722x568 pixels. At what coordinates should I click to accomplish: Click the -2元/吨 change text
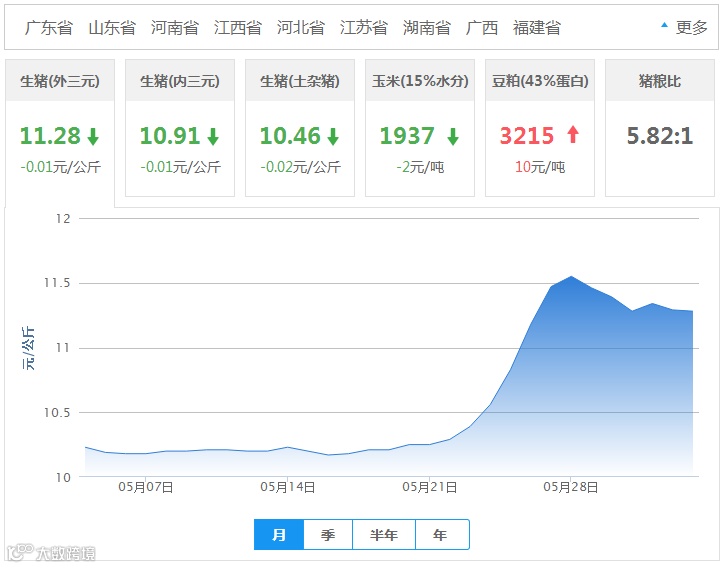pos(420,167)
